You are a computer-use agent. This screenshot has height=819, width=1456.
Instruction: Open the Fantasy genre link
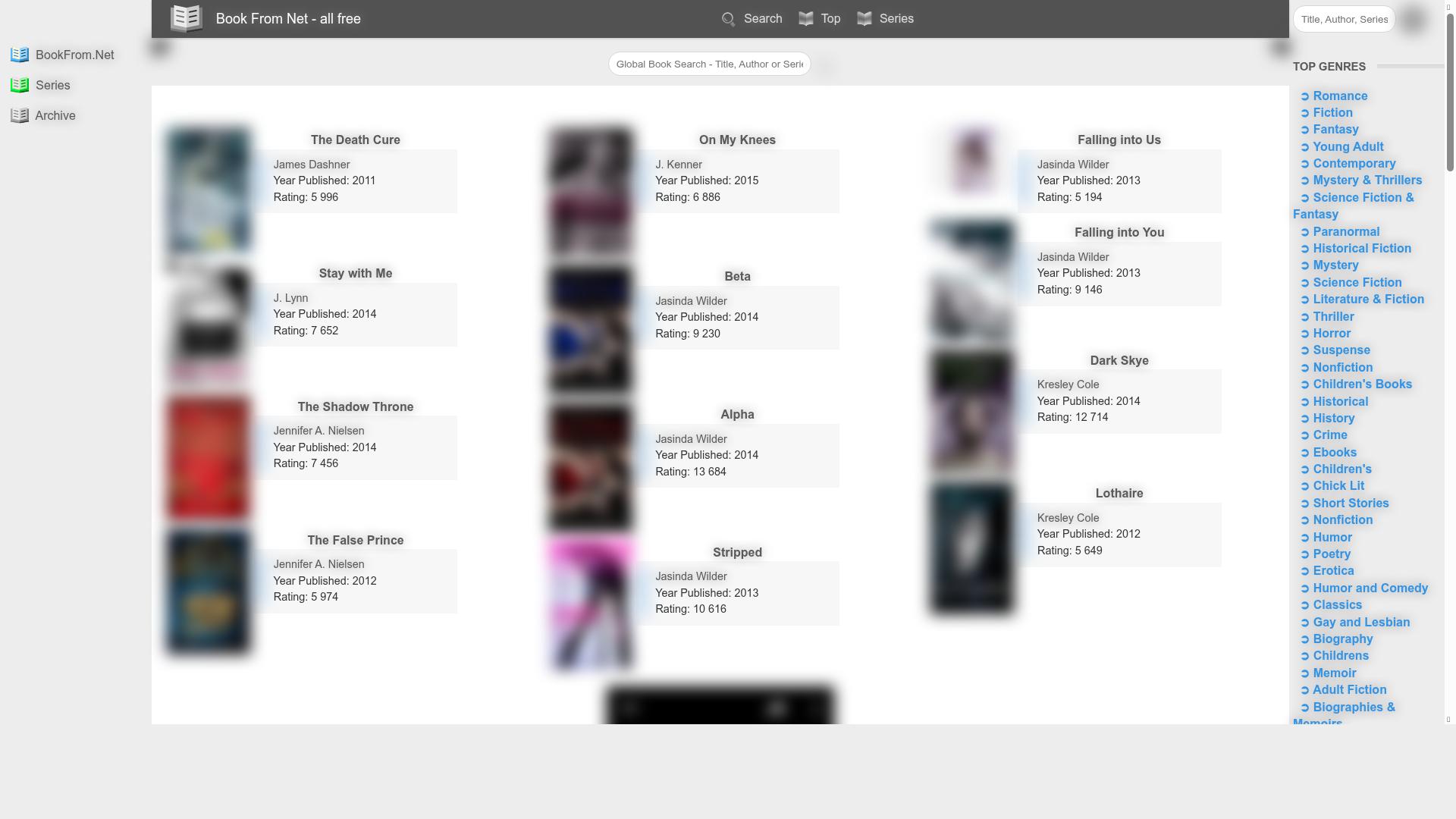[x=1335, y=129]
